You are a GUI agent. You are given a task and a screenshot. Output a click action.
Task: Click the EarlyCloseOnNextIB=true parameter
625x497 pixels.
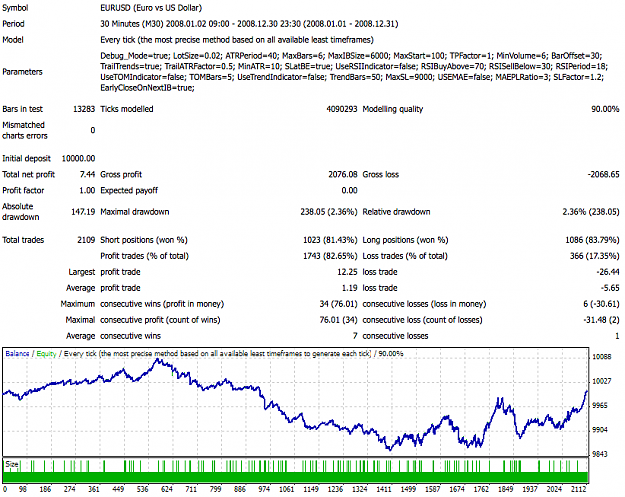(x=147, y=88)
